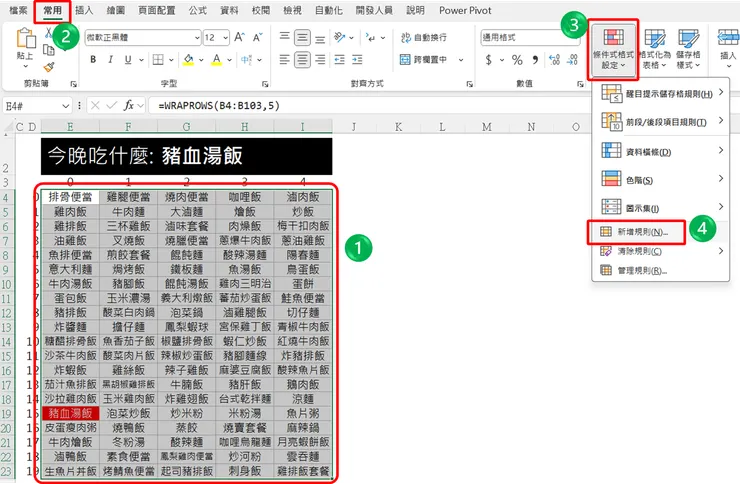Open 醒目提示儲存格規則 submenu
The height and width of the screenshot is (484, 740).
[x=661, y=93]
